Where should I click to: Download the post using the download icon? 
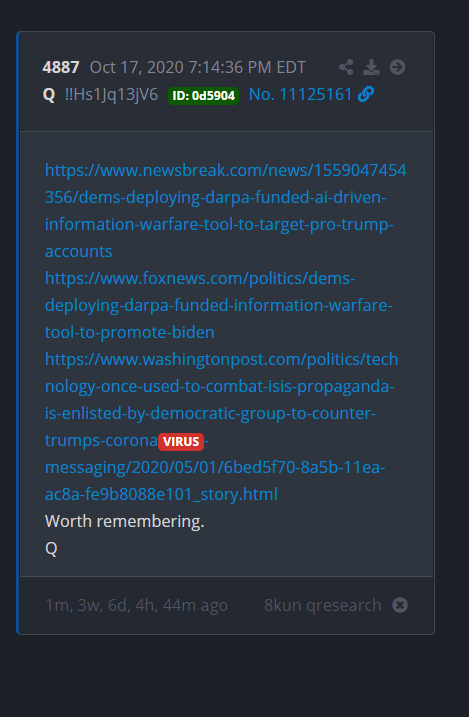[x=371, y=67]
